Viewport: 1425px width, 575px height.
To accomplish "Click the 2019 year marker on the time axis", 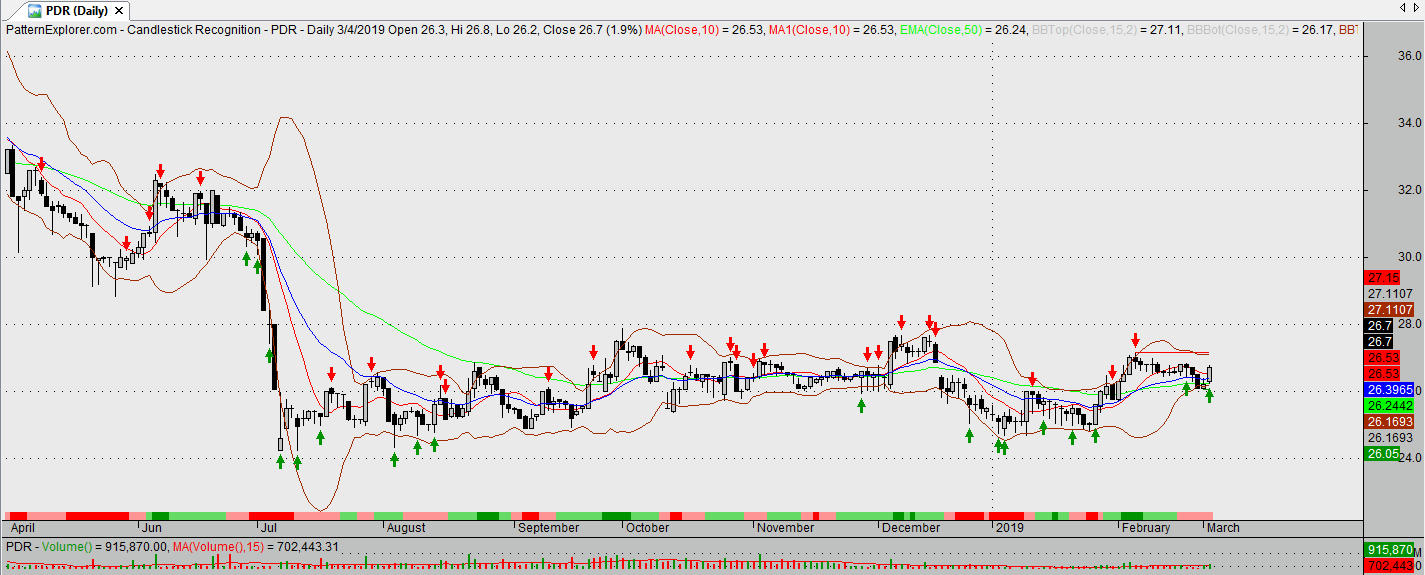I will point(1008,527).
